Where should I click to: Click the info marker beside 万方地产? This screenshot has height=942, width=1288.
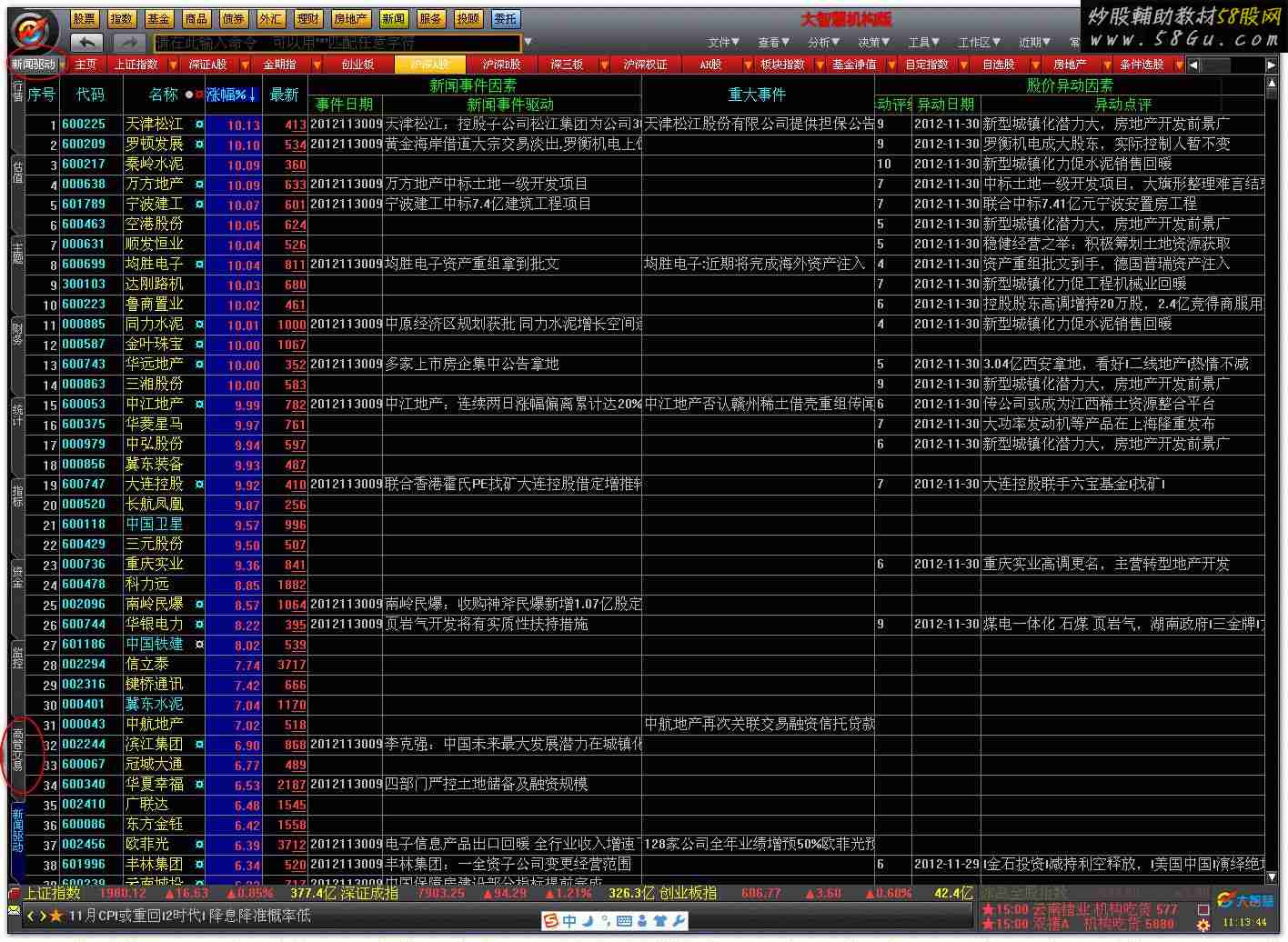point(199,185)
